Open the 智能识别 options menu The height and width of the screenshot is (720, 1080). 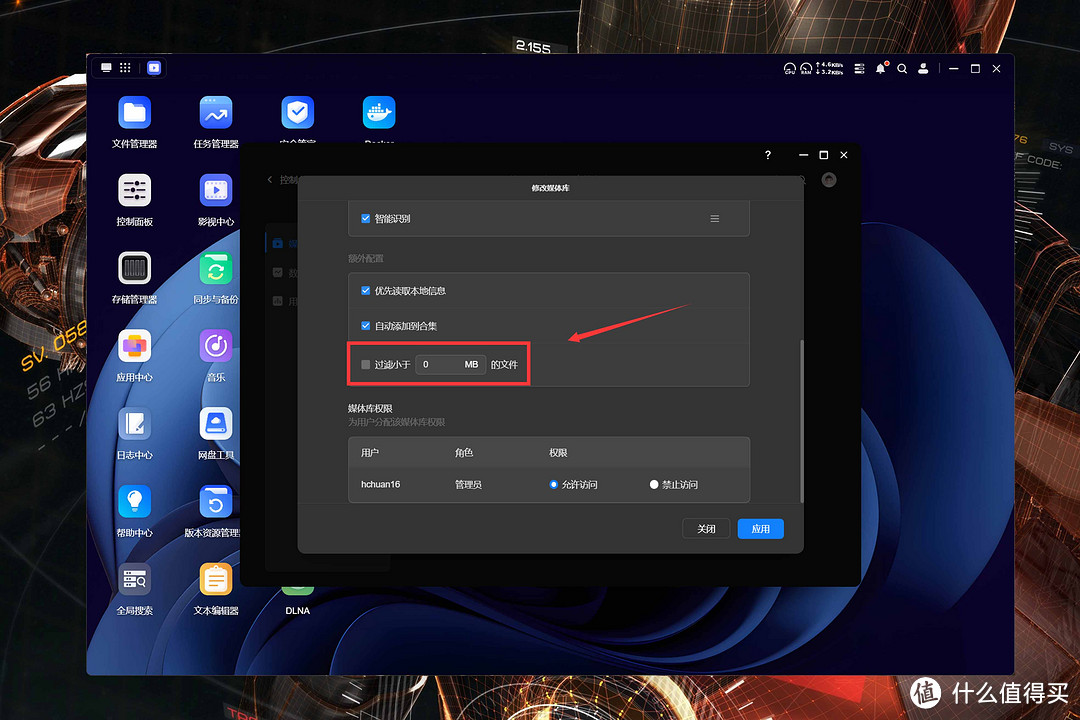tap(713, 218)
